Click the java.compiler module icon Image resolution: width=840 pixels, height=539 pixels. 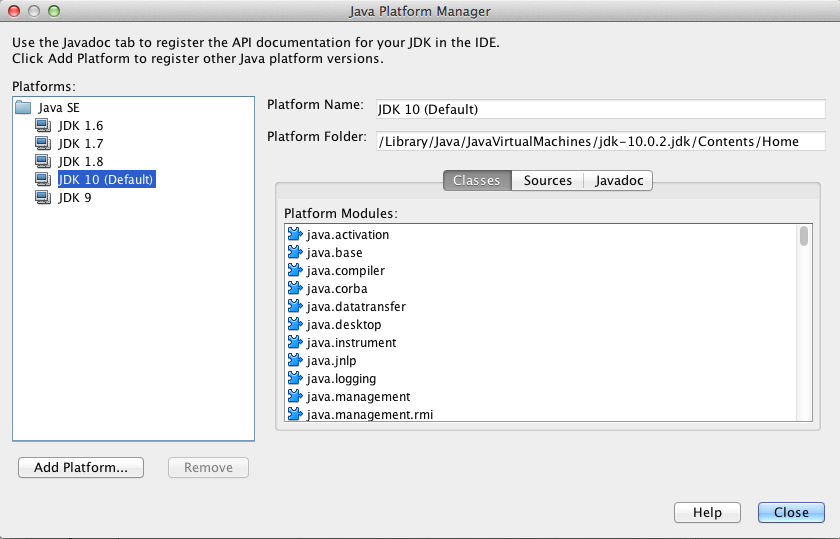pos(295,271)
